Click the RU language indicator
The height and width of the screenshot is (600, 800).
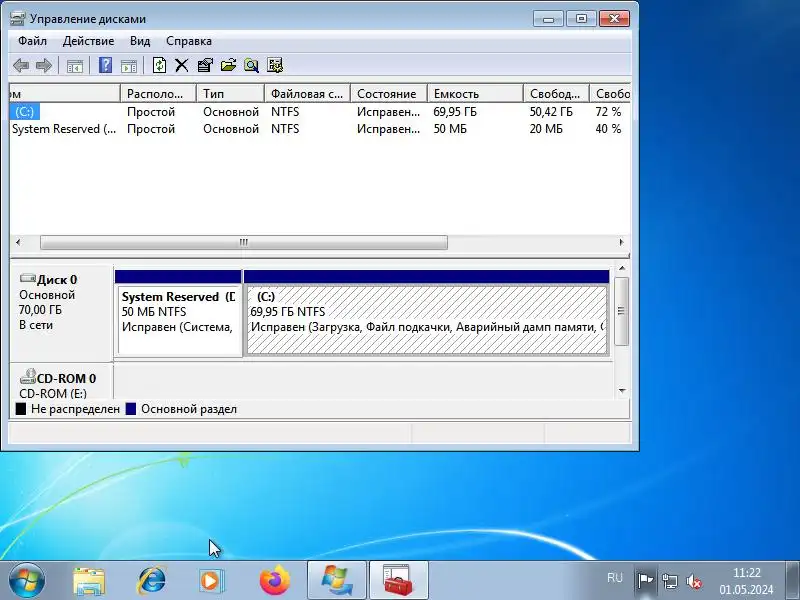click(x=615, y=578)
